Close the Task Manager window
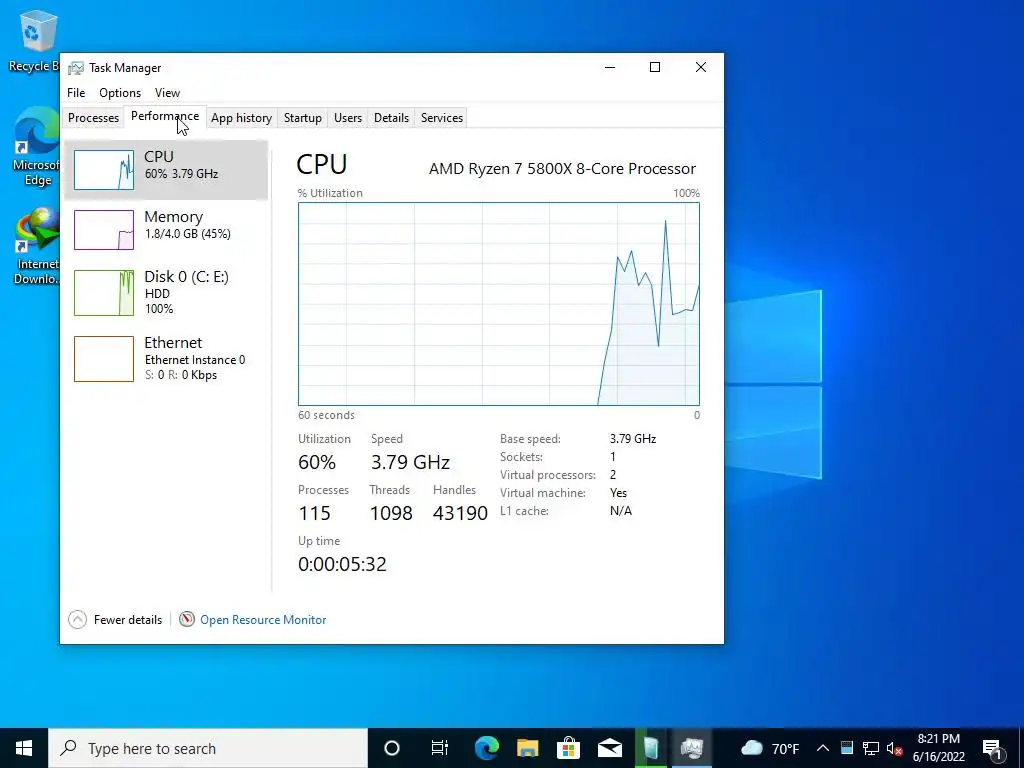Viewport: 1024px width, 768px height. pos(701,67)
